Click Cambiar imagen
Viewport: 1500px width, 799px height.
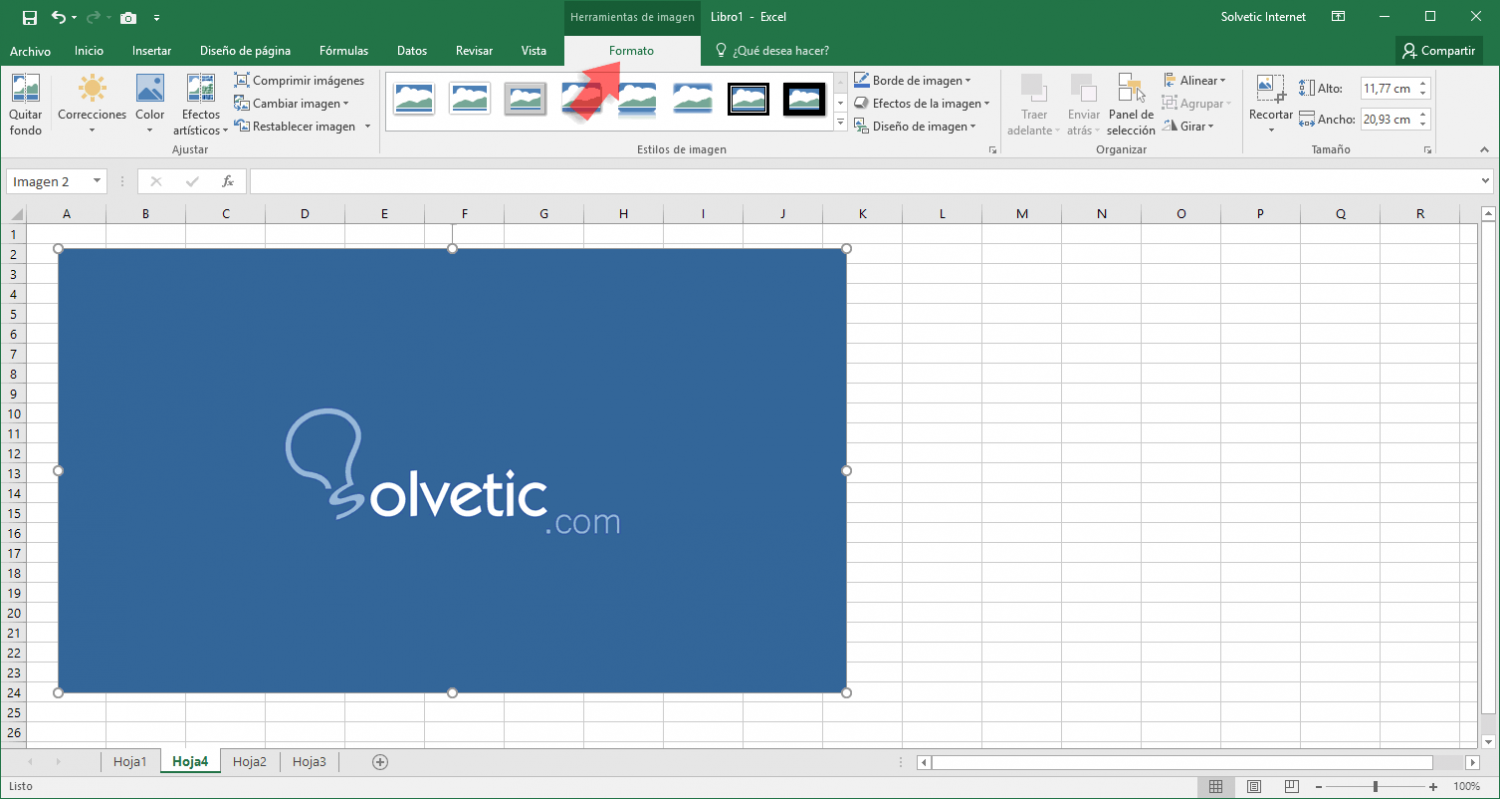tap(292, 103)
